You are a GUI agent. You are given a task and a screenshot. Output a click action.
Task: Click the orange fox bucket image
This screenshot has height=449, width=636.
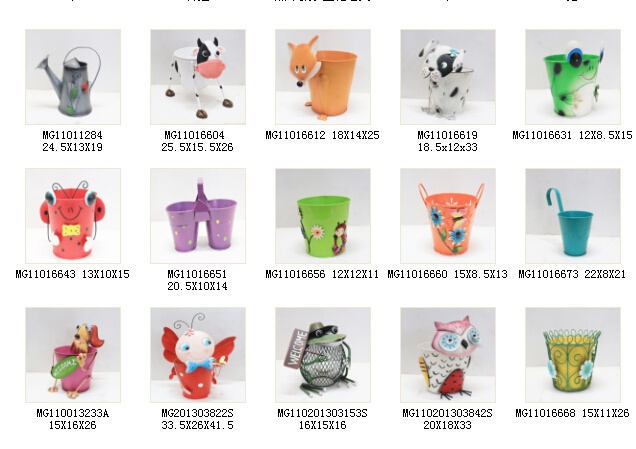323,77
